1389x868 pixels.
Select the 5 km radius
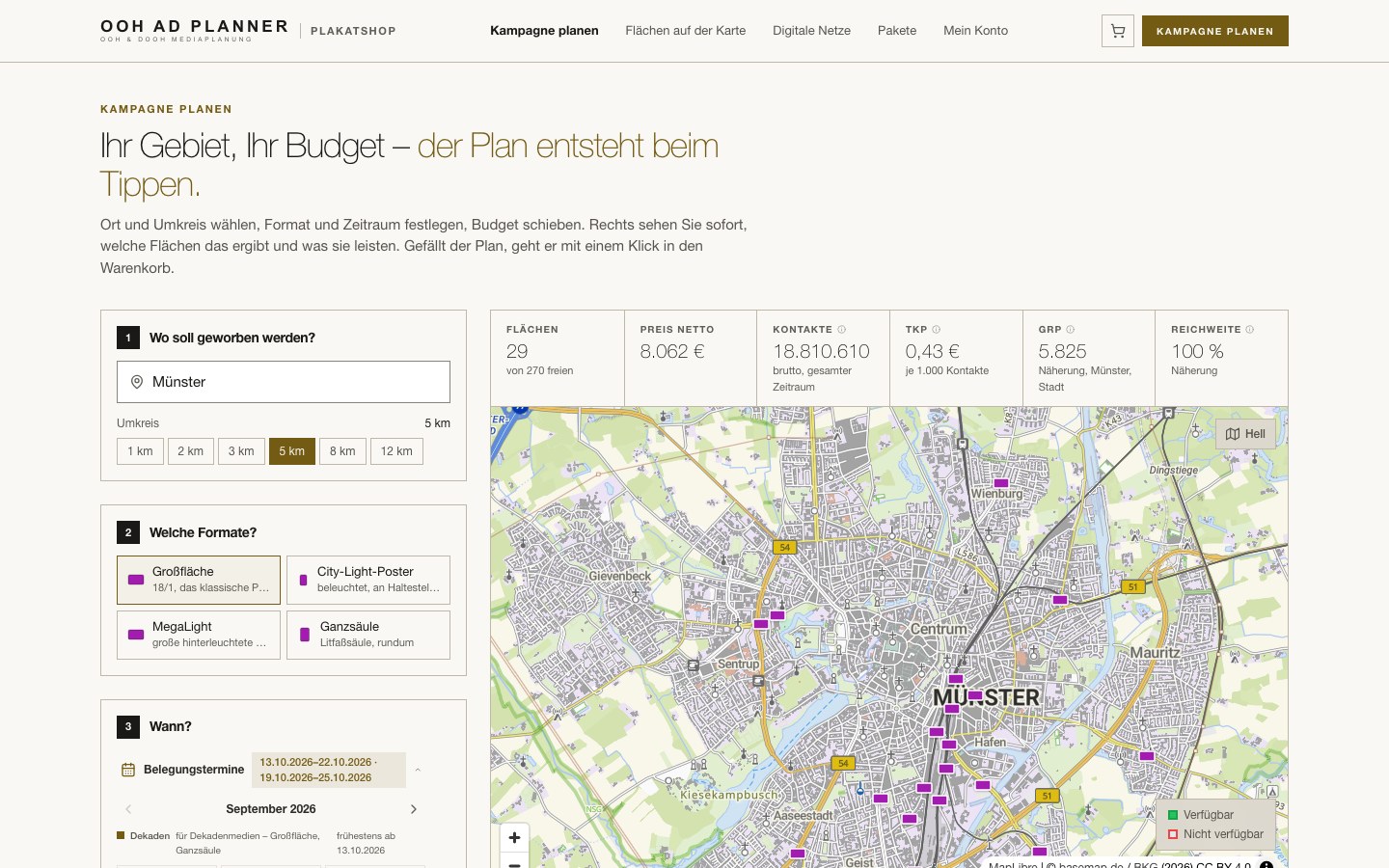click(x=292, y=451)
